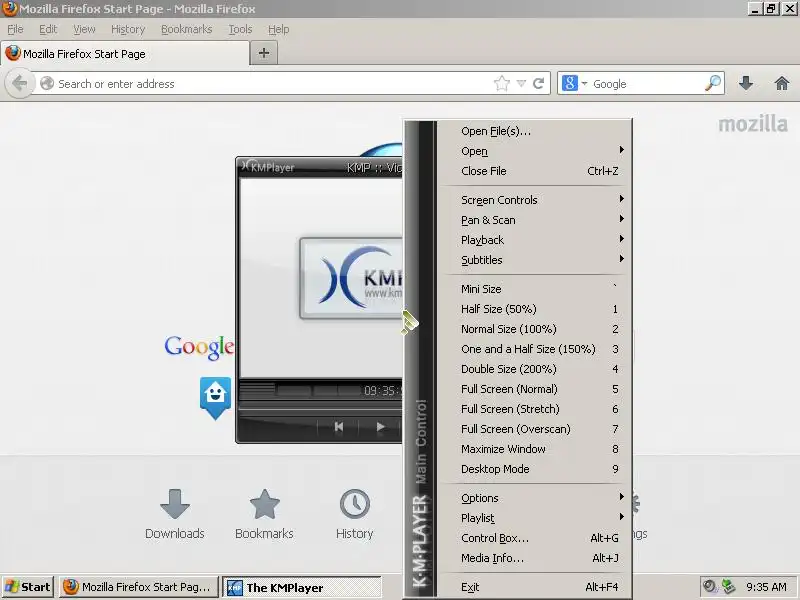Switch to The KMPlayer taskbar button
Viewport: 800px width, 600px height.
tap(302, 587)
